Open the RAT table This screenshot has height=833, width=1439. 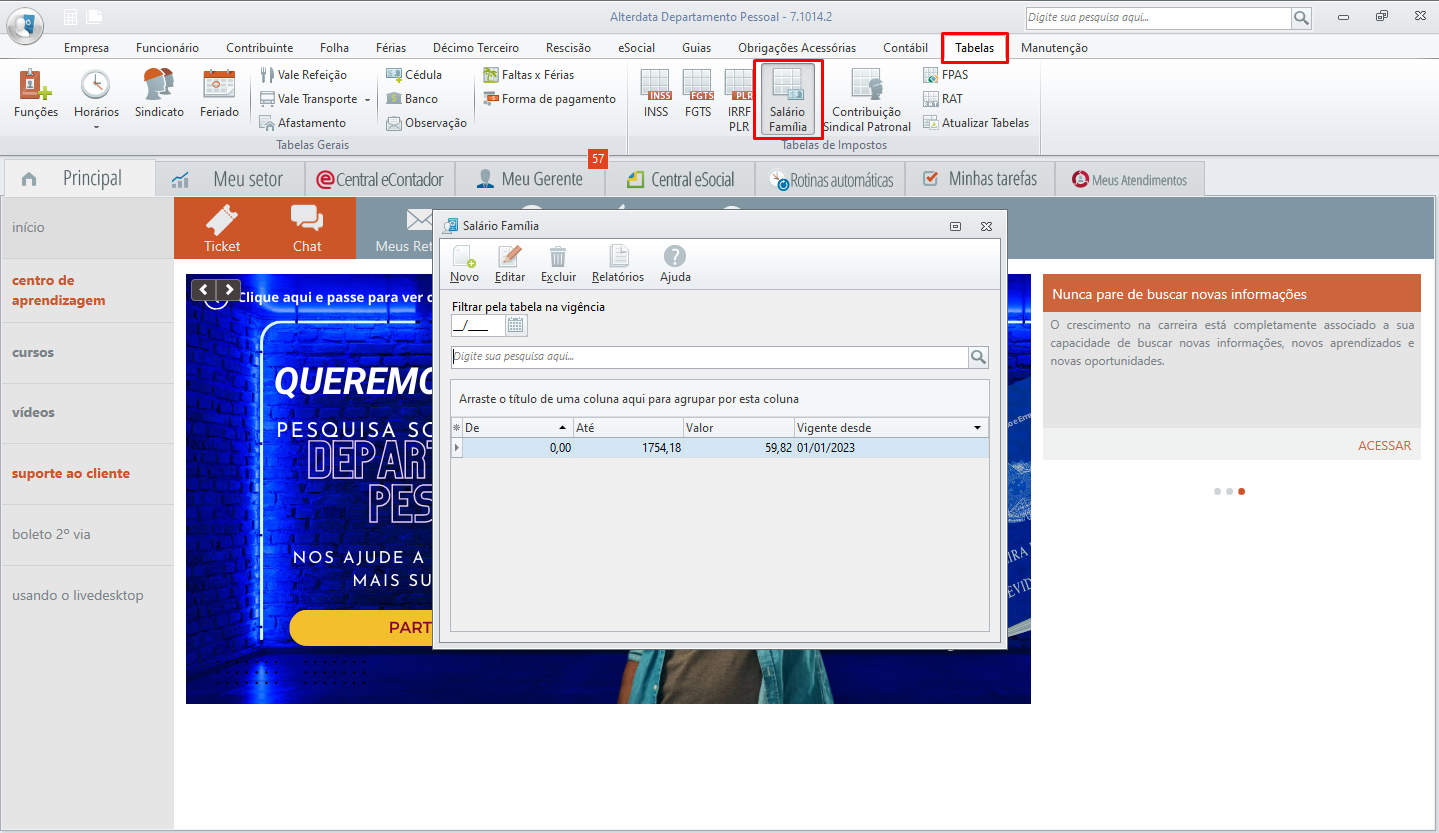coord(942,99)
